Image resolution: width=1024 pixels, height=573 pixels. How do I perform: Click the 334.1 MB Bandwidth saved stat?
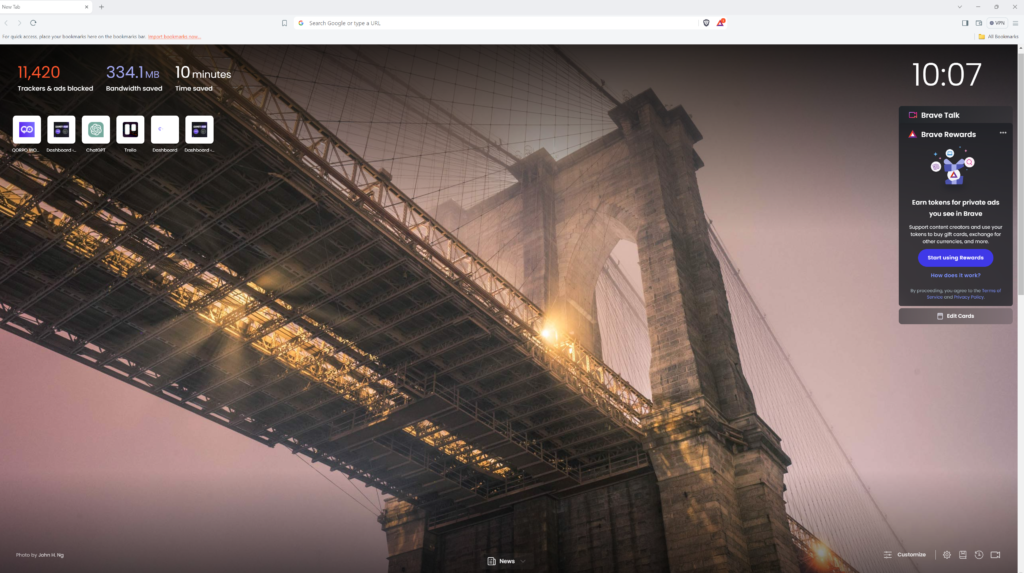[134, 78]
